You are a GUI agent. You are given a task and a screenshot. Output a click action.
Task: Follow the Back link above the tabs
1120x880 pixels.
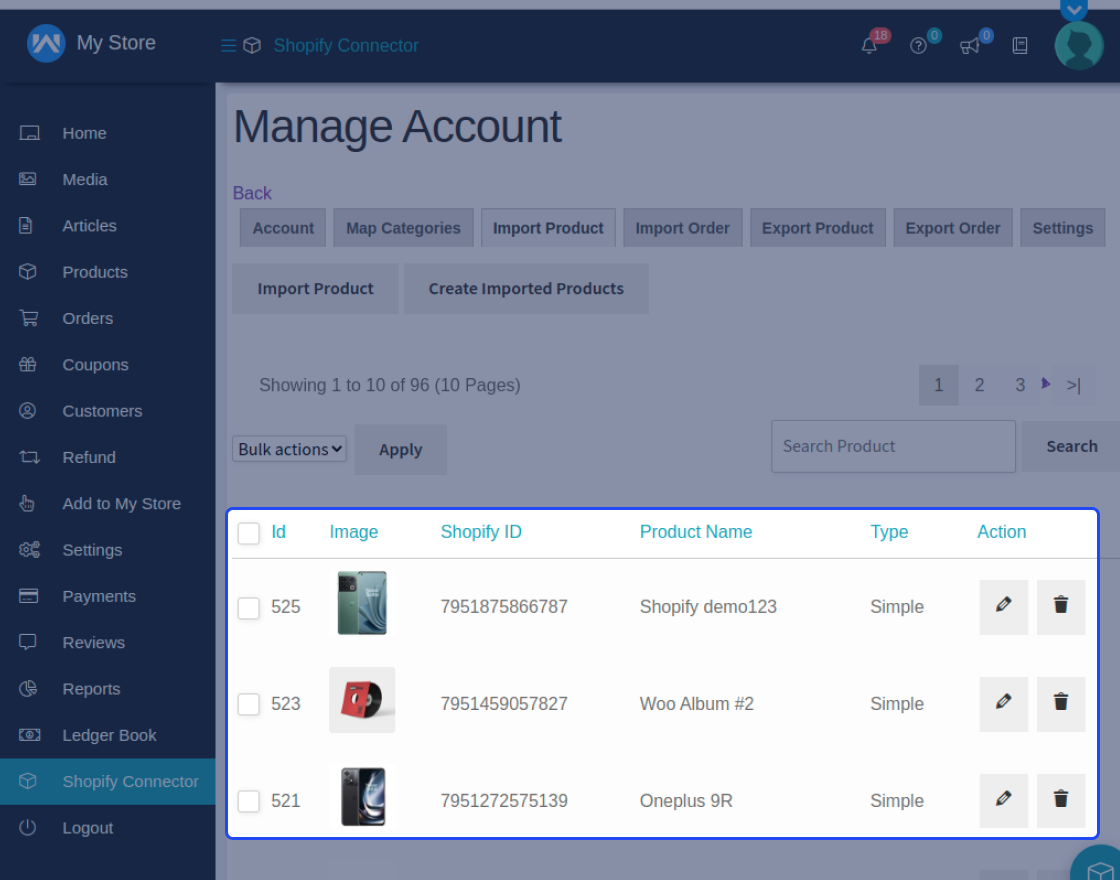[x=251, y=192]
